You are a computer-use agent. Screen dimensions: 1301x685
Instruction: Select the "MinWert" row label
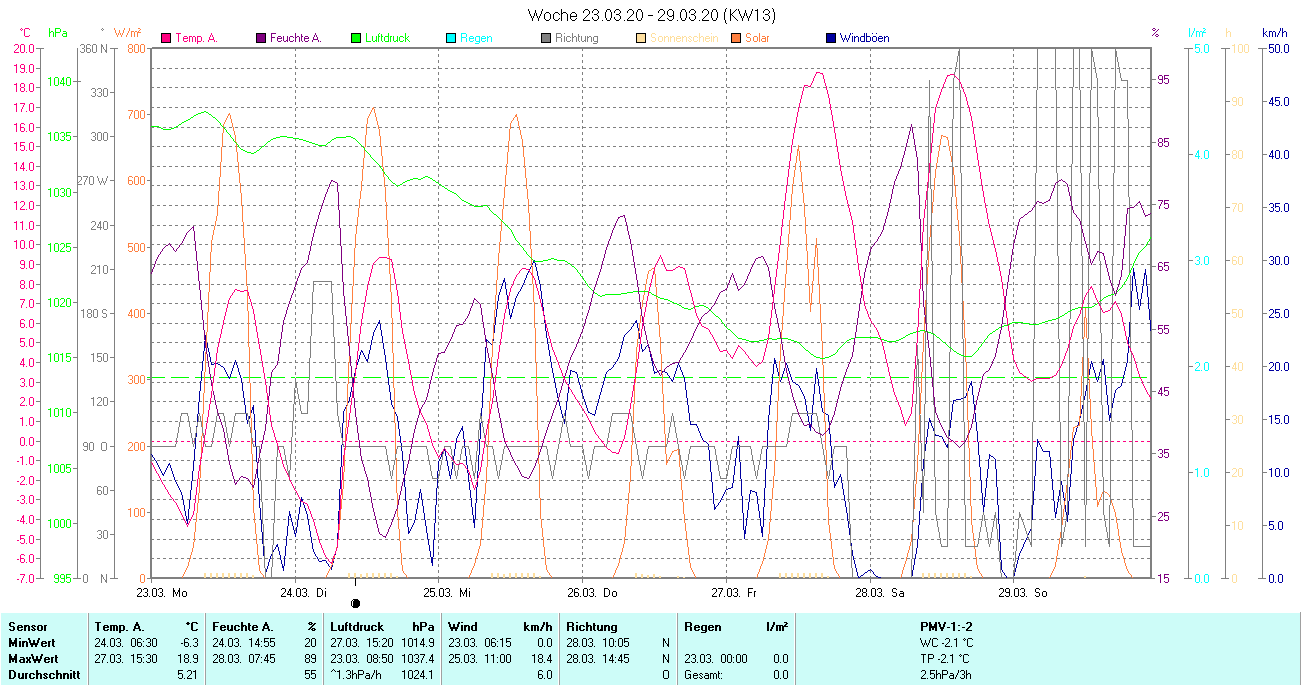click(32, 643)
